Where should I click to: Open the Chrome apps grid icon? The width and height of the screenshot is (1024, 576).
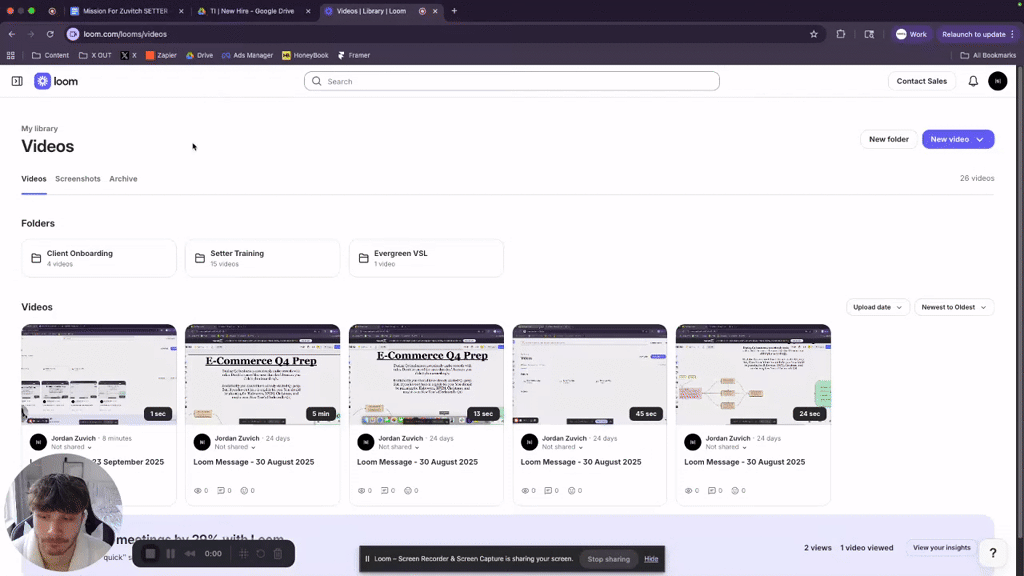tap(10, 56)
